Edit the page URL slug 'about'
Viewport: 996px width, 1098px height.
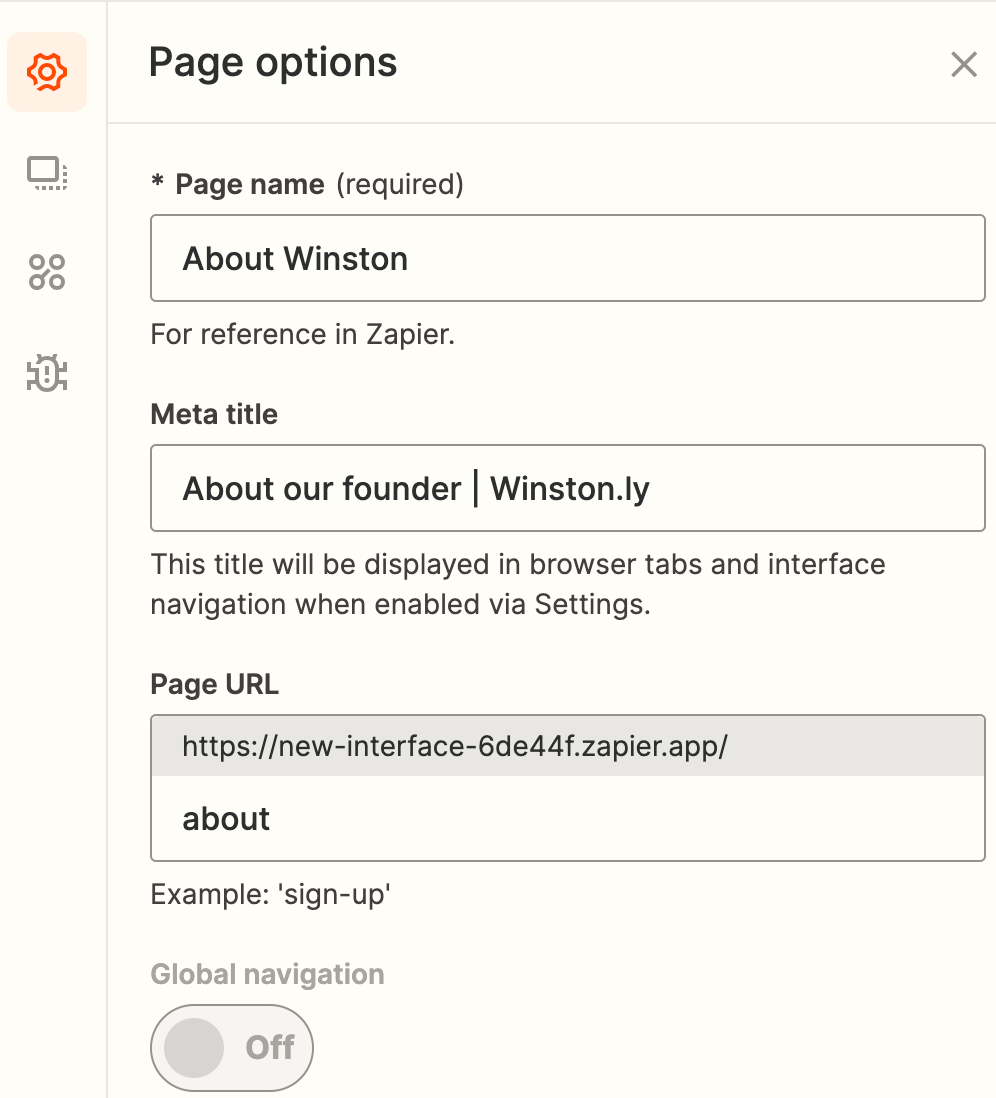click(567, 819)
